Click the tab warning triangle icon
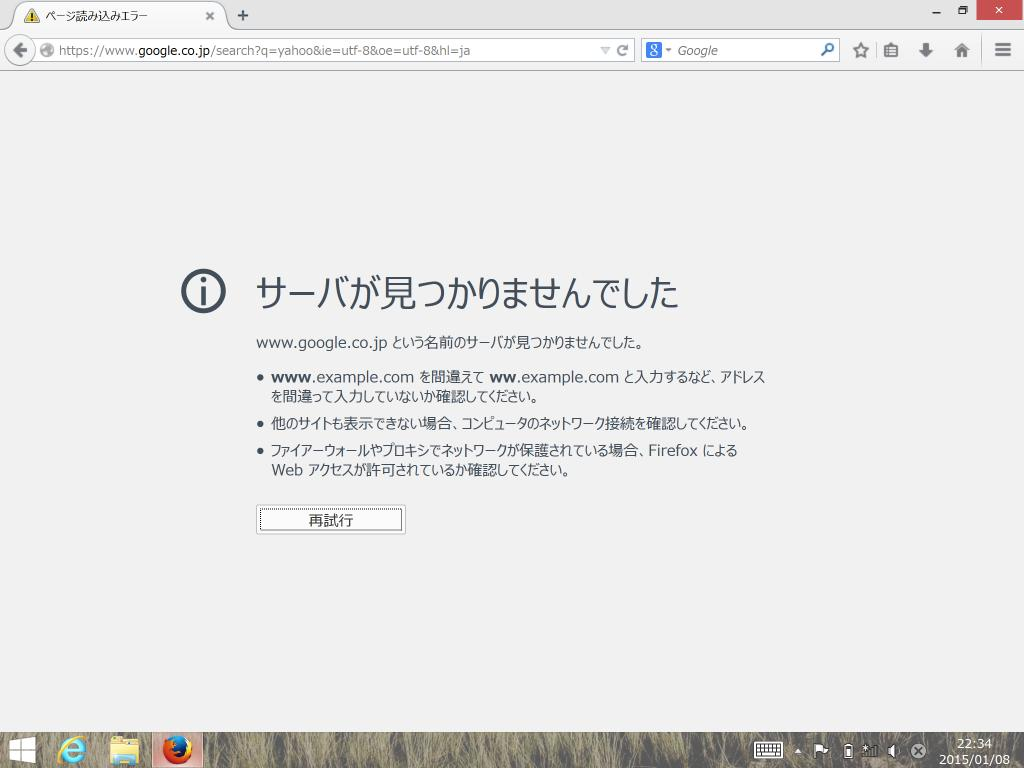The height and width of the screenshot is (768, 1024). (x=31, y=16)
